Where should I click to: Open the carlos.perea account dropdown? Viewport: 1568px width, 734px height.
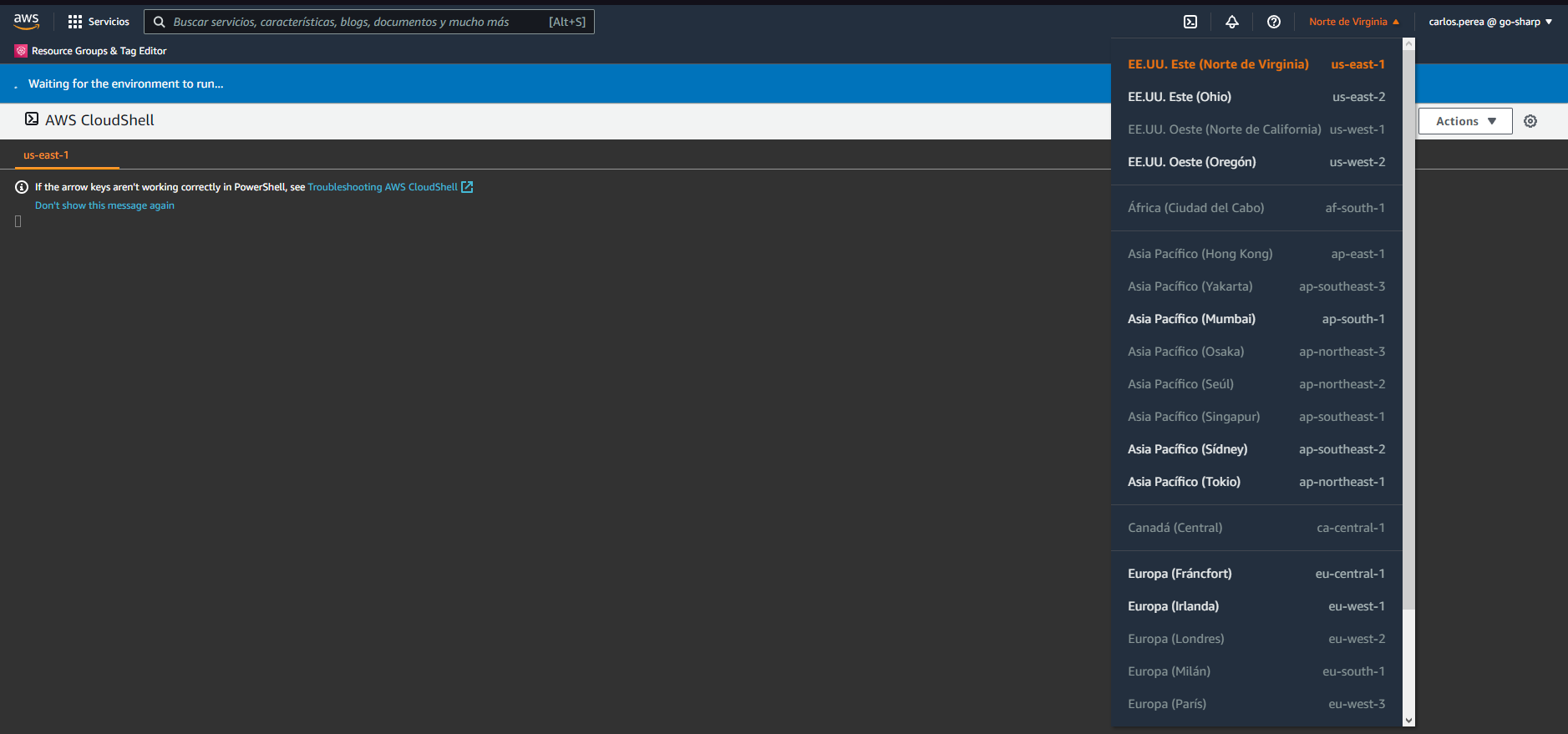click(x=1490, y=22)
